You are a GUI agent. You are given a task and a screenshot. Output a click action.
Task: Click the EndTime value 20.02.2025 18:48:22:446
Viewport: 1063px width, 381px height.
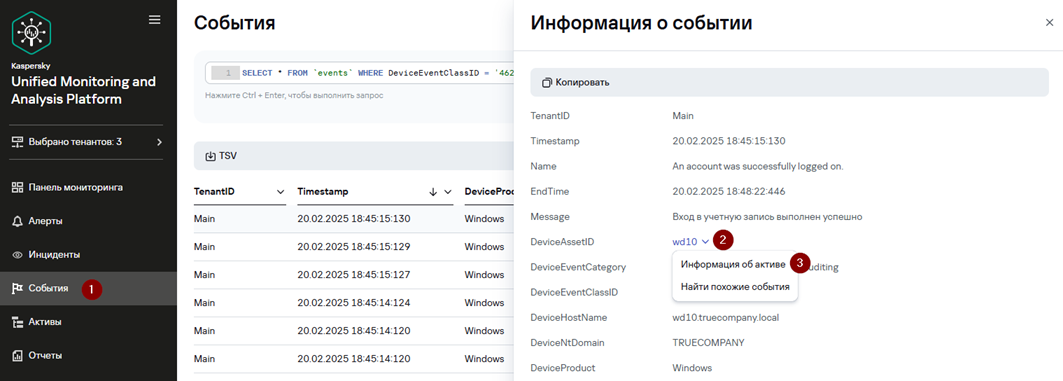(x=729, y=191)
